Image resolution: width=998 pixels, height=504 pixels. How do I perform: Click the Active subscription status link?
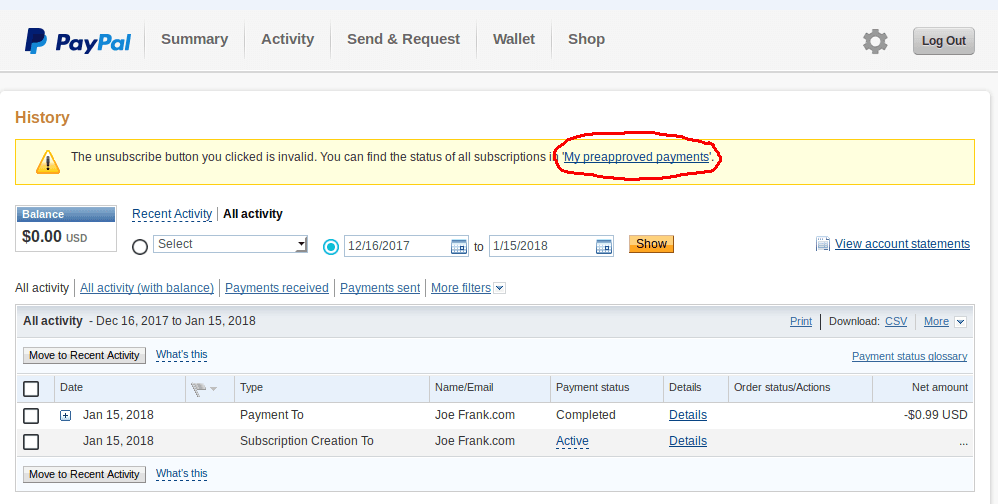click(x=572, y=442)
